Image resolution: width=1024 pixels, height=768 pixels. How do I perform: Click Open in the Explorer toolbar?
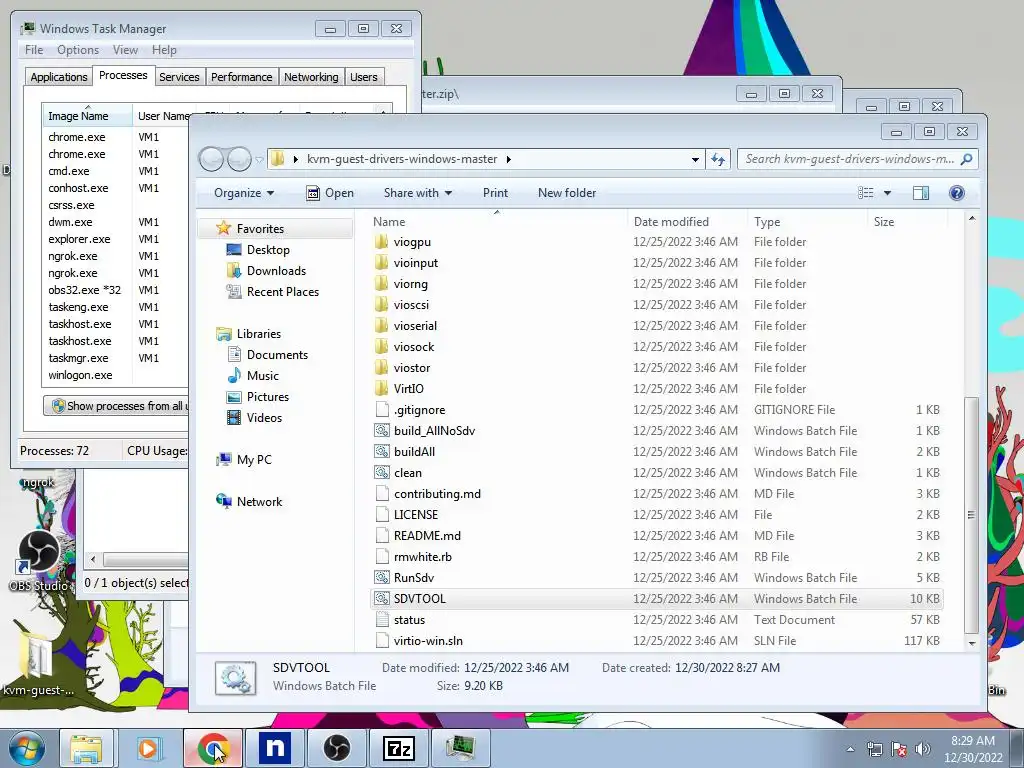click(x=330, y=193)
